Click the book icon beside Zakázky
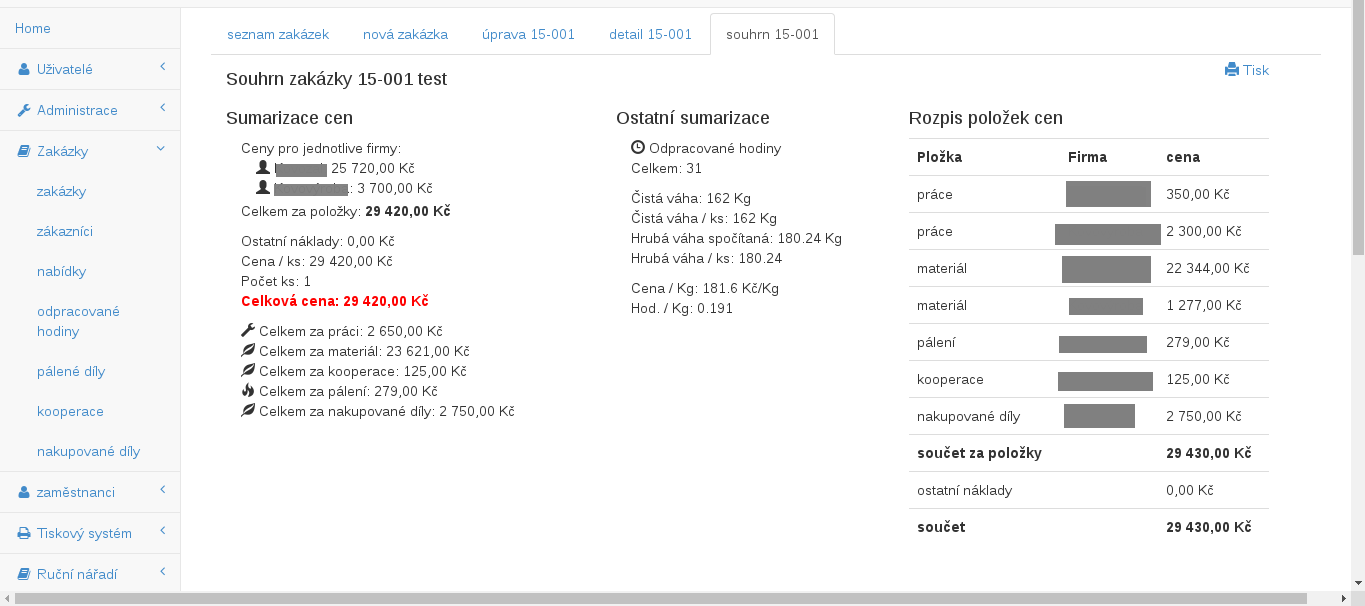1365x606 pixels. click(24, 152)
